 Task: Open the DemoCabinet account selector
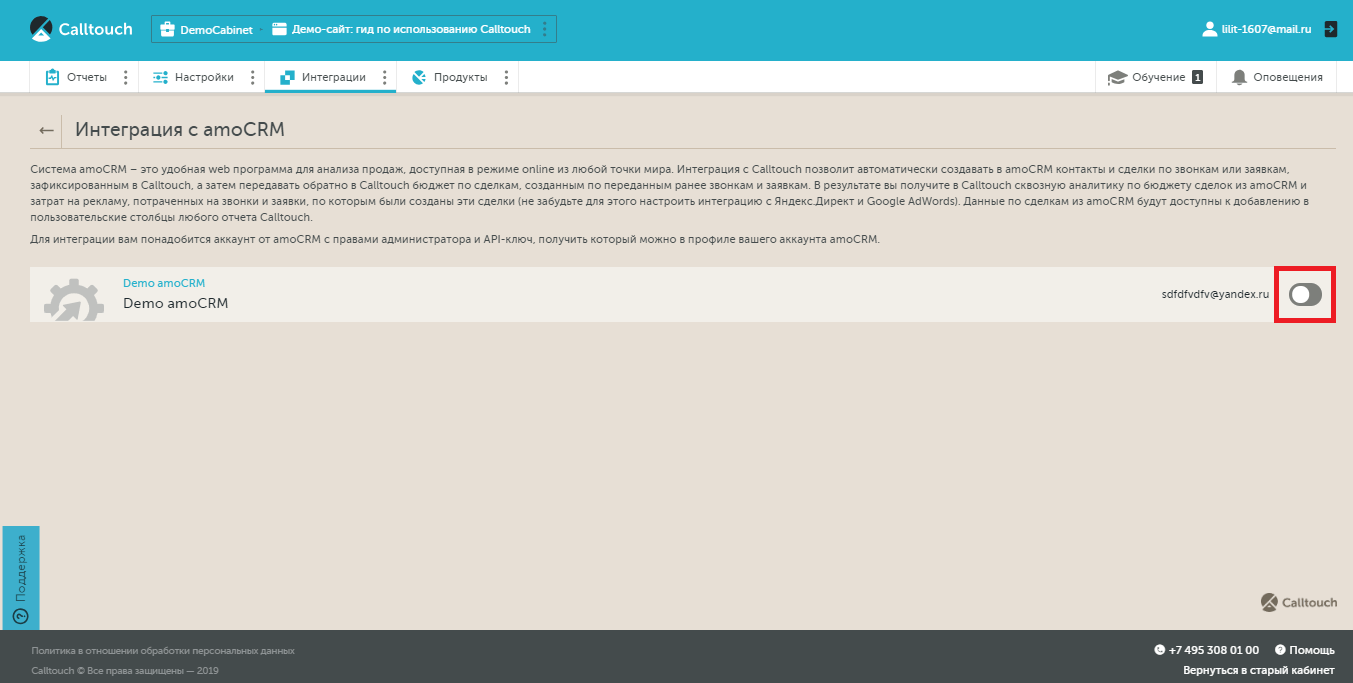[207, 30]
